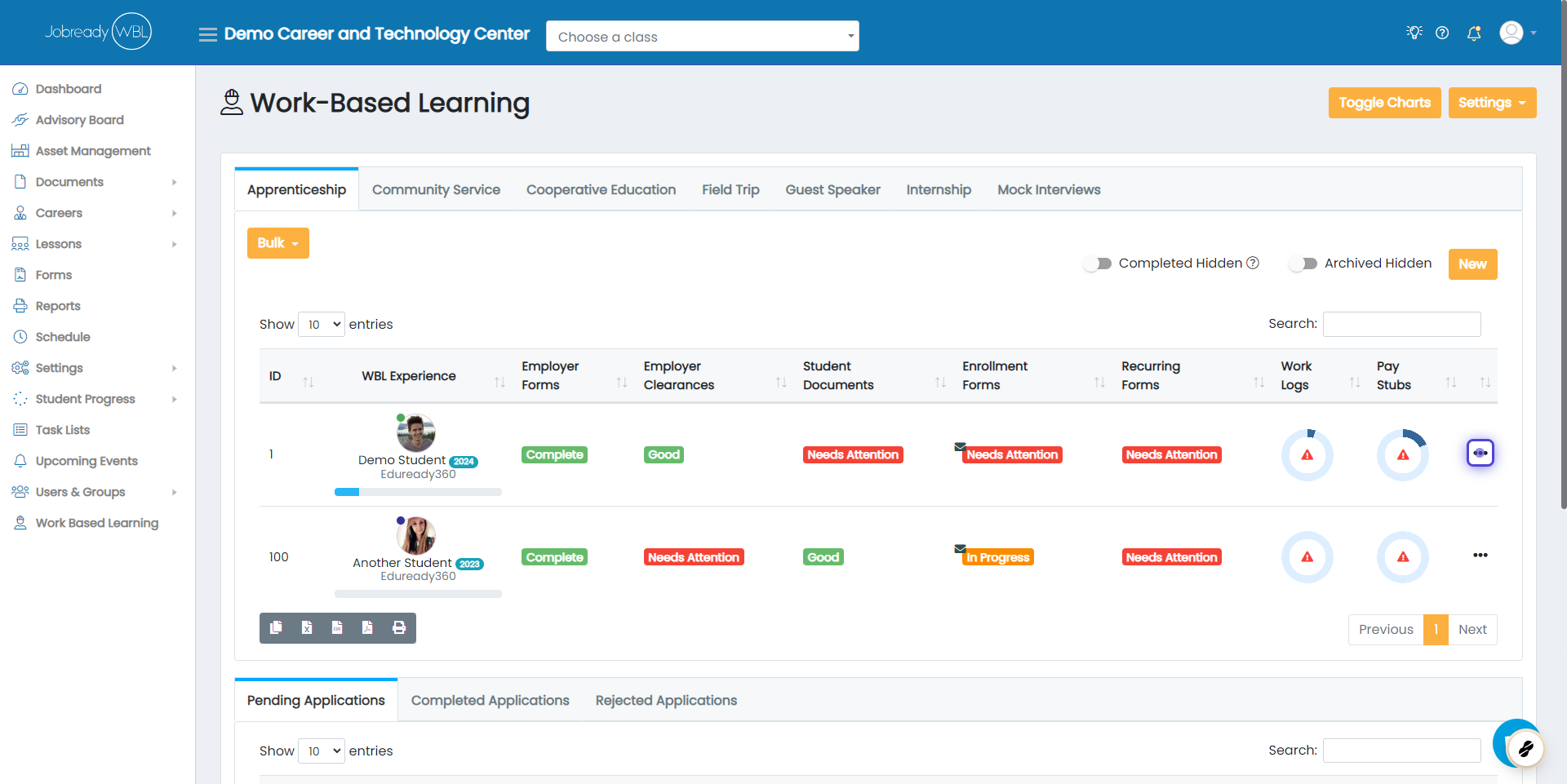This screenshot has height=784, width=1567.
Task: Open actions menu for Another Student
Action: [x=1480, y=556]
